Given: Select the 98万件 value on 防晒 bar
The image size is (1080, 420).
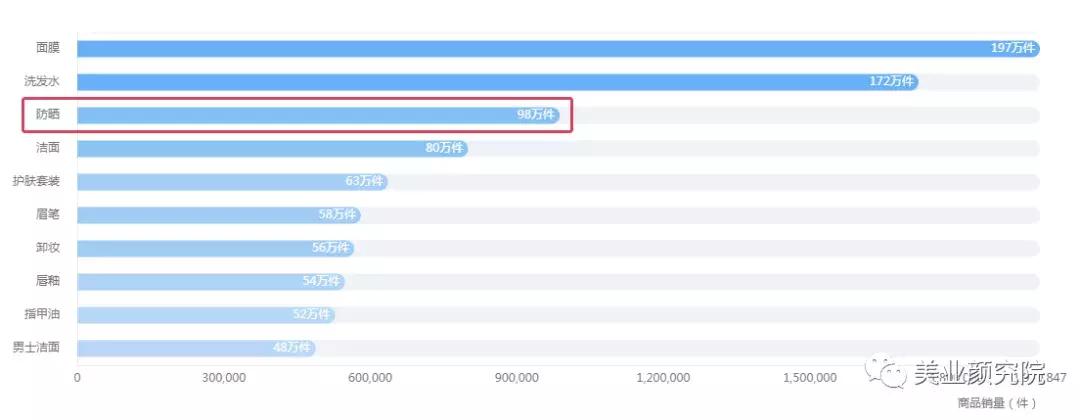Looking at the screenshot, I should pos(536,115).
